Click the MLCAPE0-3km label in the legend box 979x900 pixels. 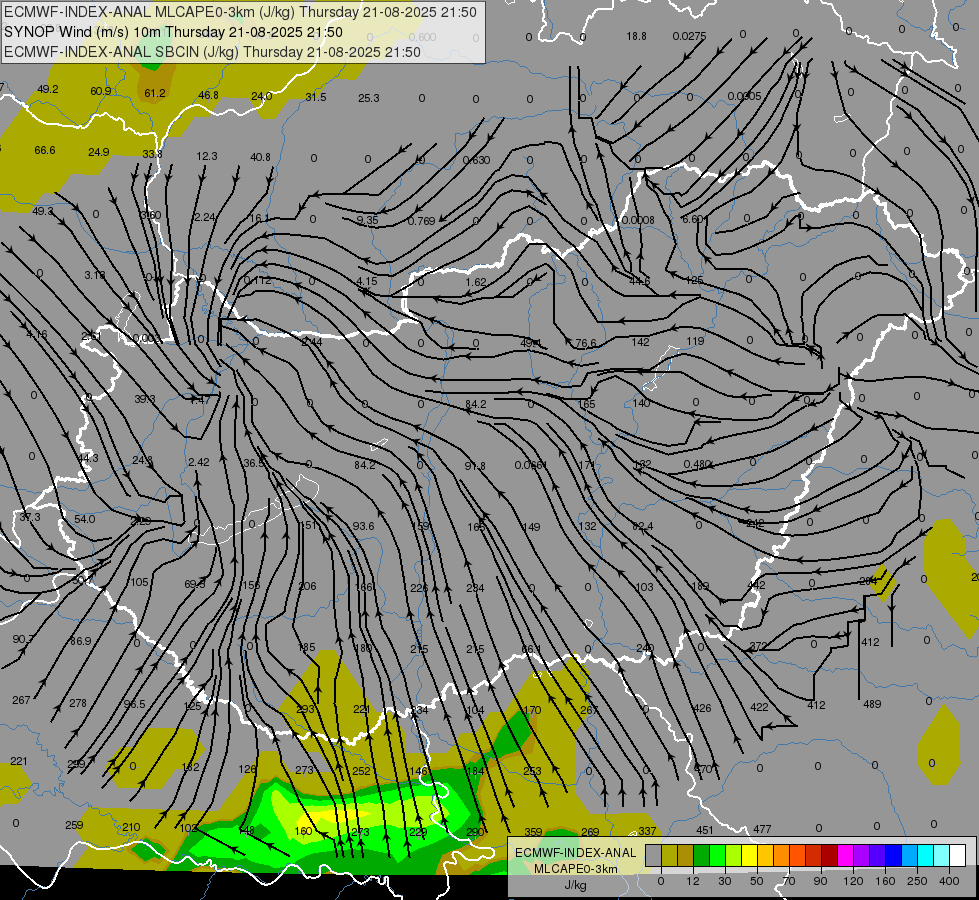coord(576,869)
